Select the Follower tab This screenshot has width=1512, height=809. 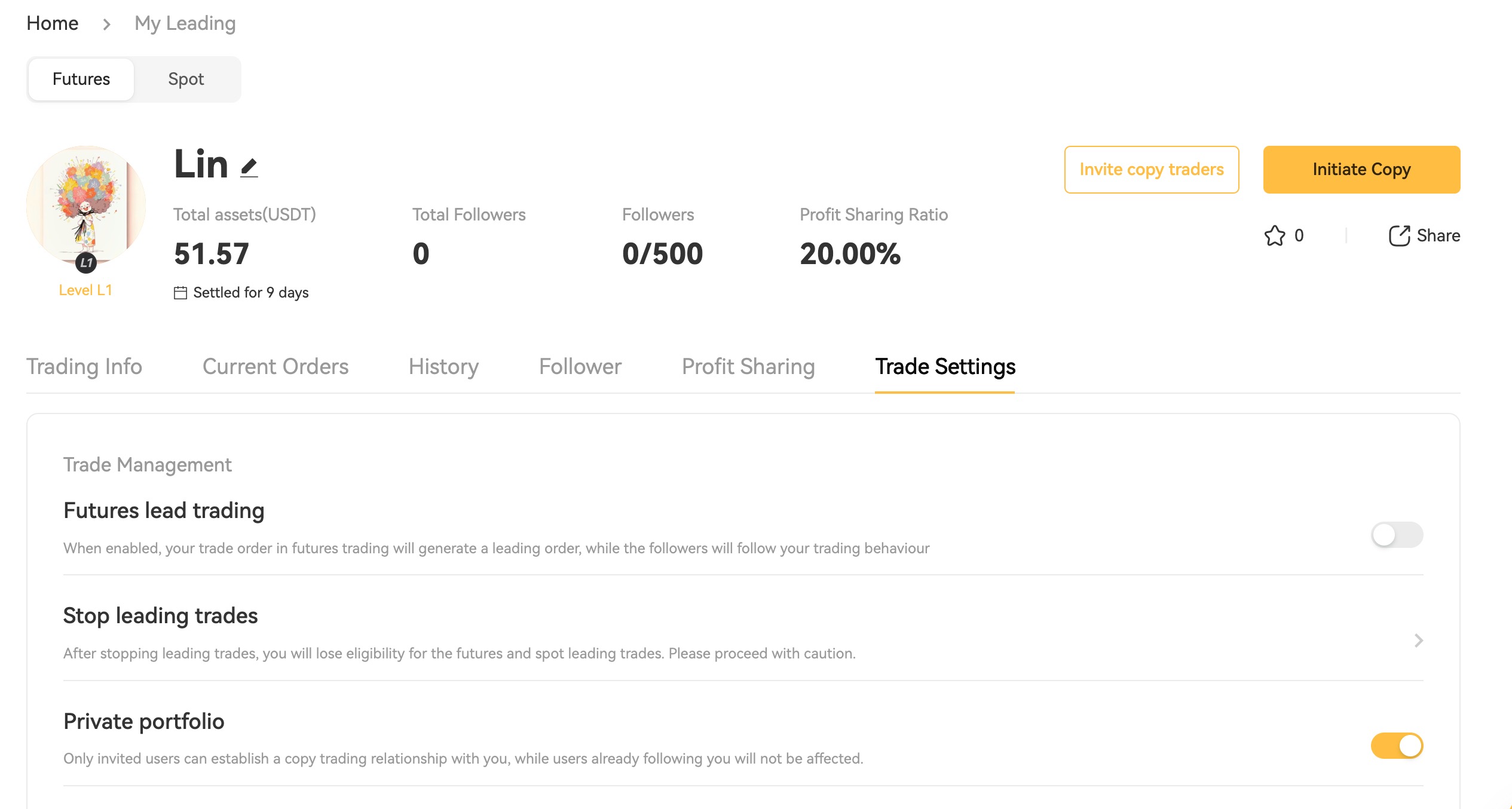[x=580, y=366]
